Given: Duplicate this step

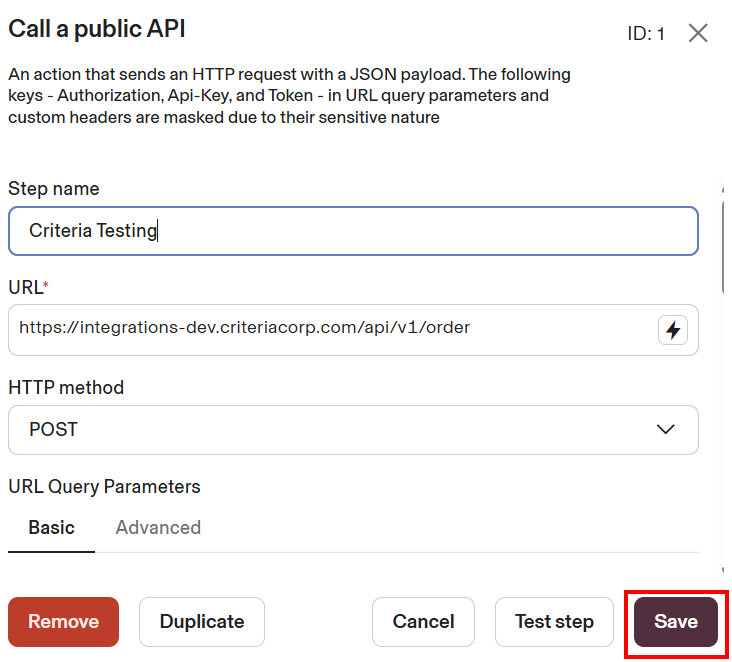Looking at the screenshot, I should 201,622.
